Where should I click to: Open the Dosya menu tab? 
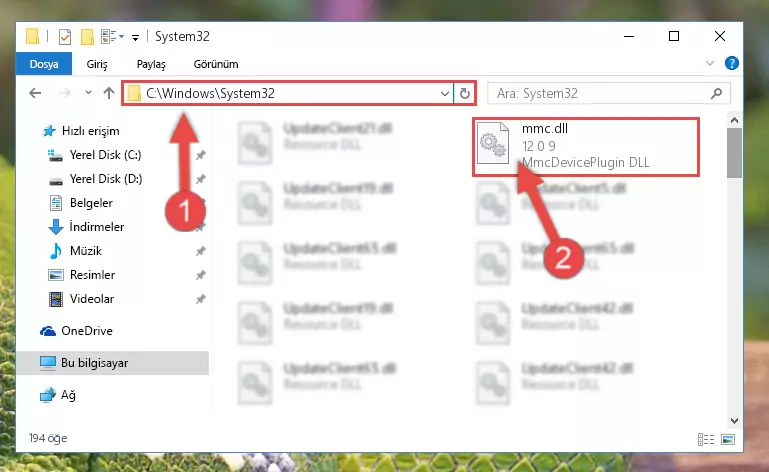[44, 64]
